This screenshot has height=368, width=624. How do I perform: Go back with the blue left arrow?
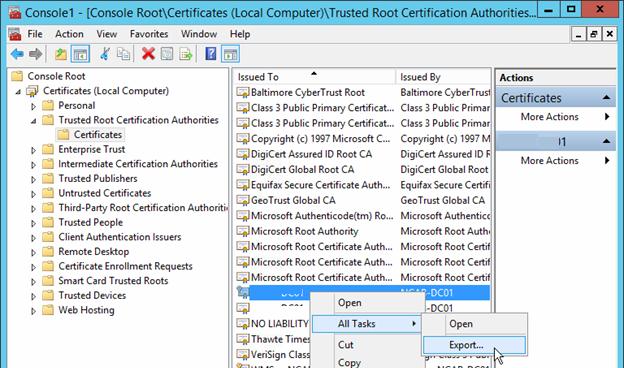pos(17,54)
